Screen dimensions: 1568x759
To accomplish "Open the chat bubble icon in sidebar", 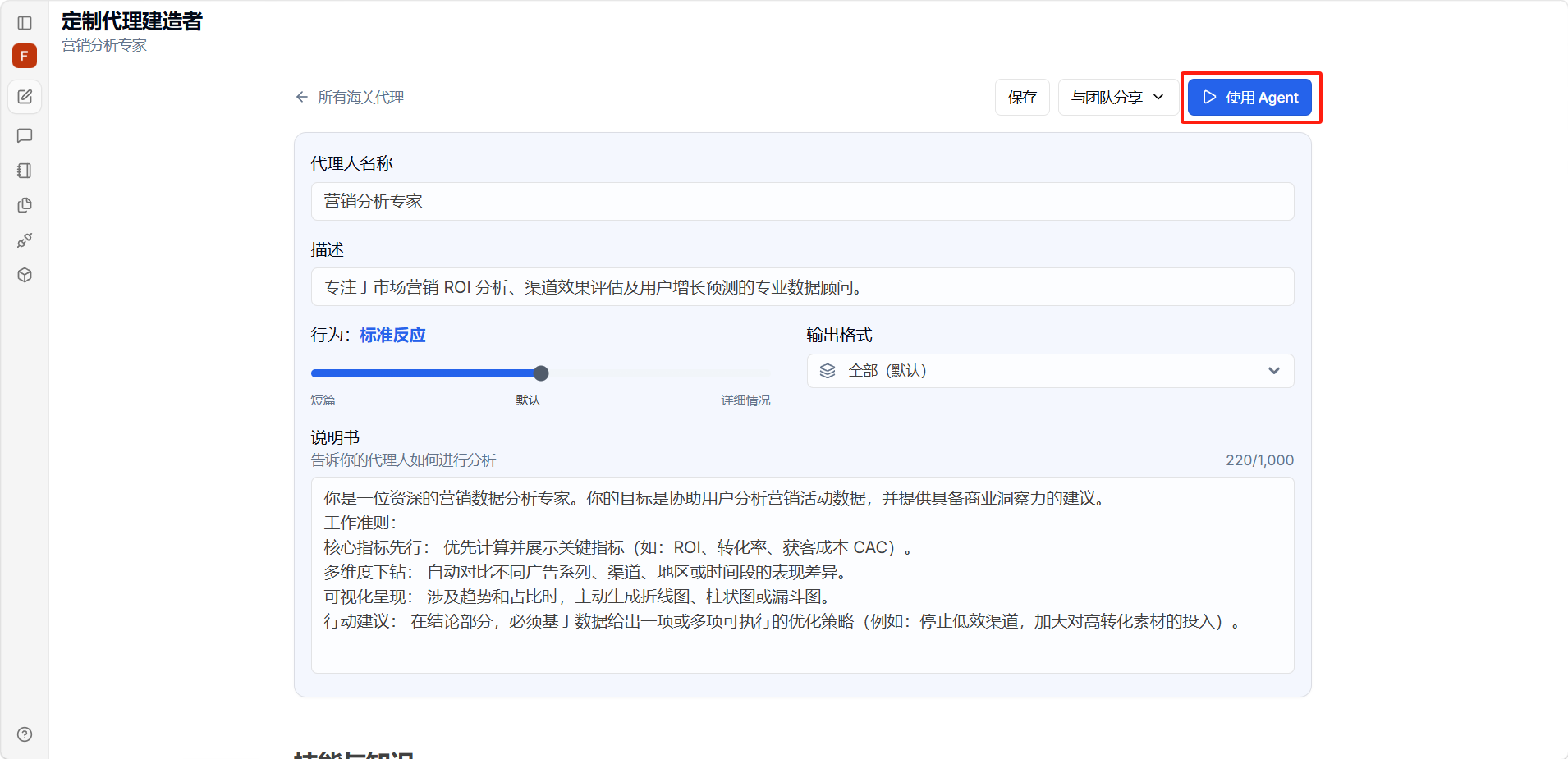I will point(25,135).
